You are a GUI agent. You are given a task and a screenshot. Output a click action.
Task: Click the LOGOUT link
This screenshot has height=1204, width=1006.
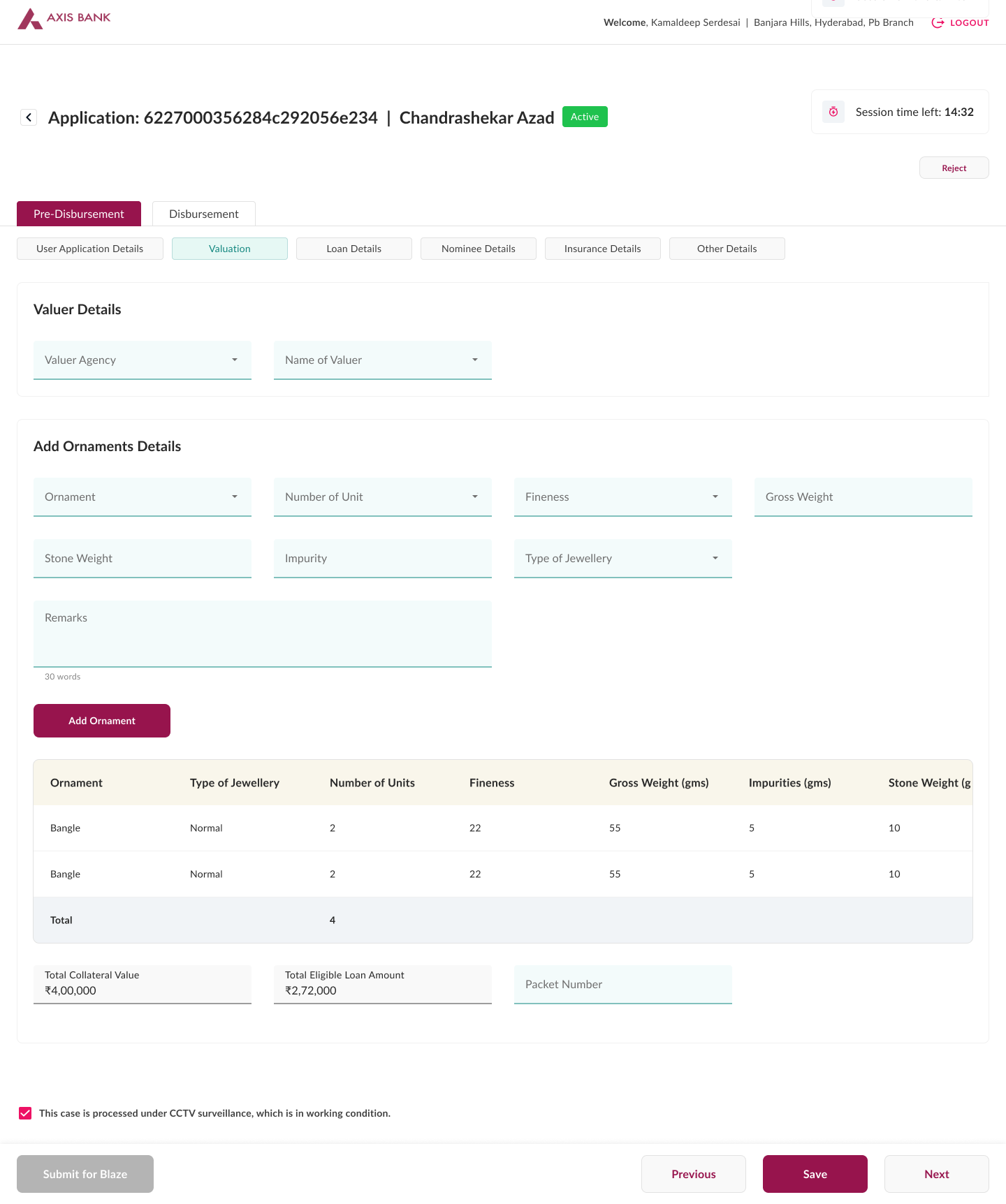click(x=970, y=23)
